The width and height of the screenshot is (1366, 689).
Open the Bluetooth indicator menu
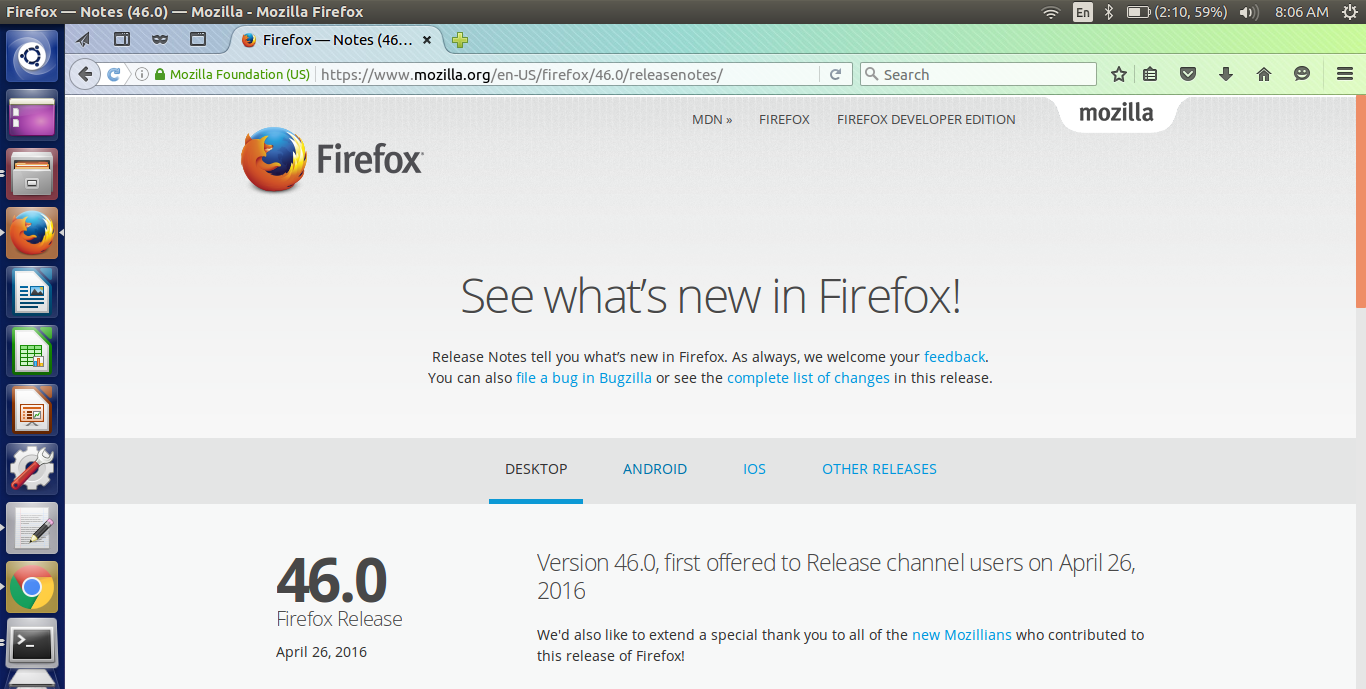tap(1108, 12)
